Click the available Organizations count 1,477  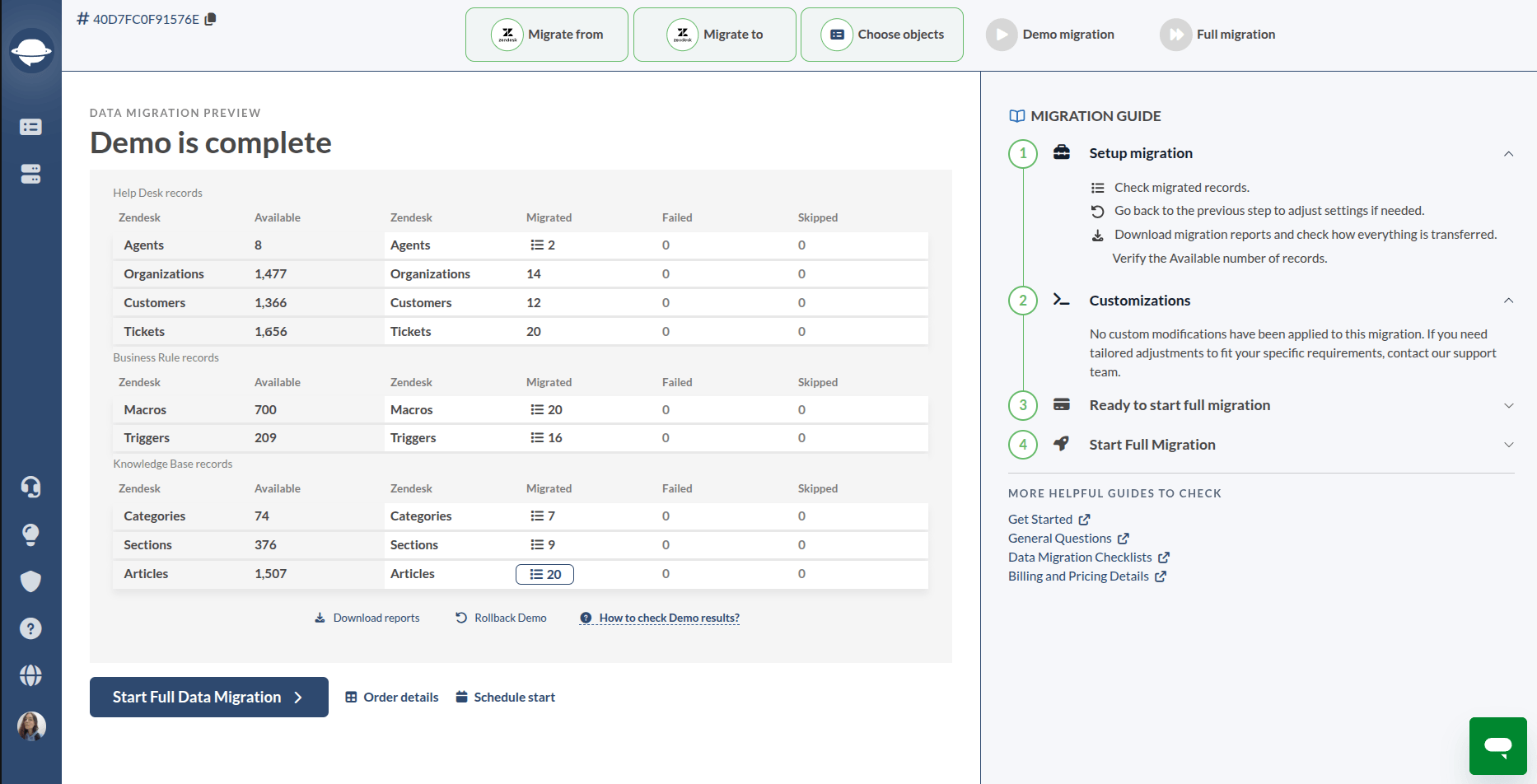coord(271,274)
